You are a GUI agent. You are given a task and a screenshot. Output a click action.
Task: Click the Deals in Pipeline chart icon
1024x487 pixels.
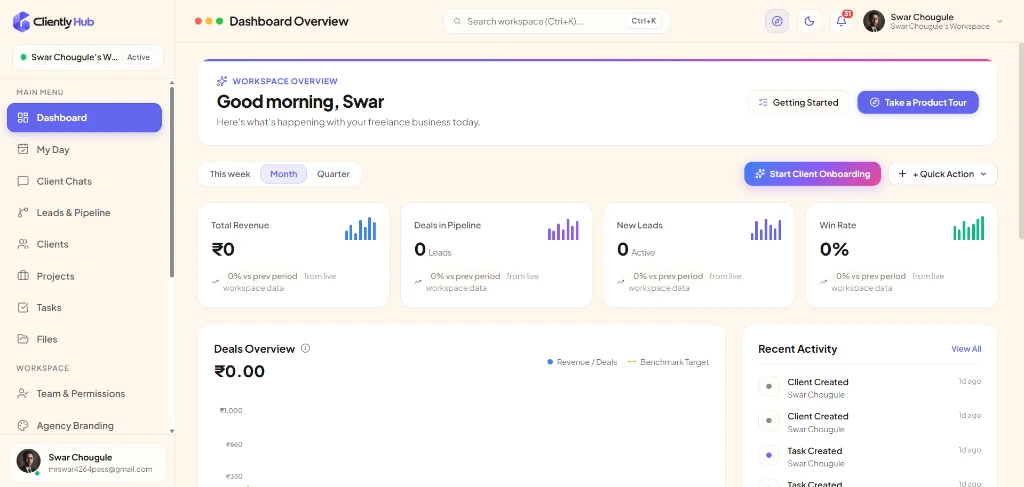point(563,228)
